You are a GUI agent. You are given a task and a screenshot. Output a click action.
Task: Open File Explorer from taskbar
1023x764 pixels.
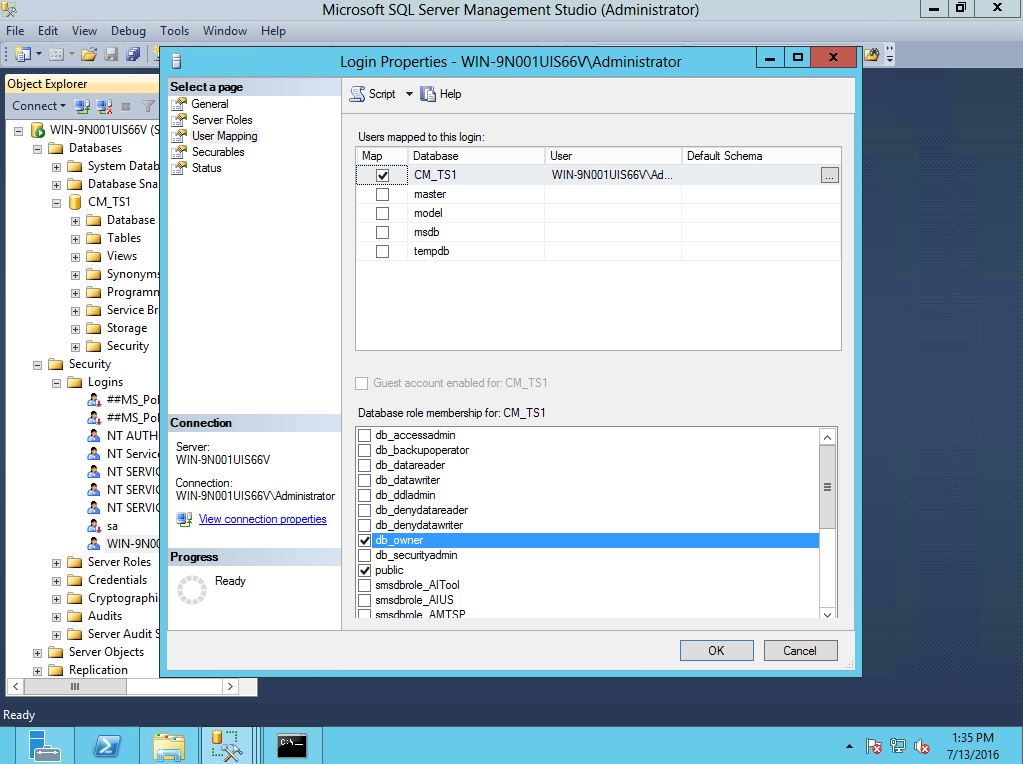[x=169, y=746]
